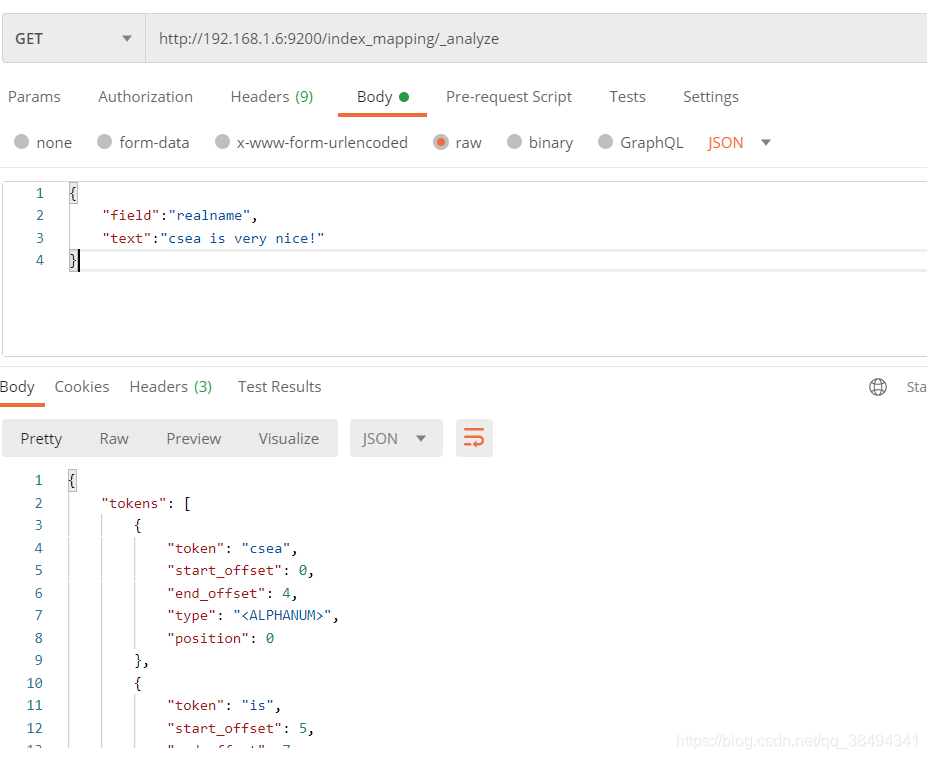Toggle response line wrapping icon
This screenshot has width=927, height=759.
click(474, 438)
